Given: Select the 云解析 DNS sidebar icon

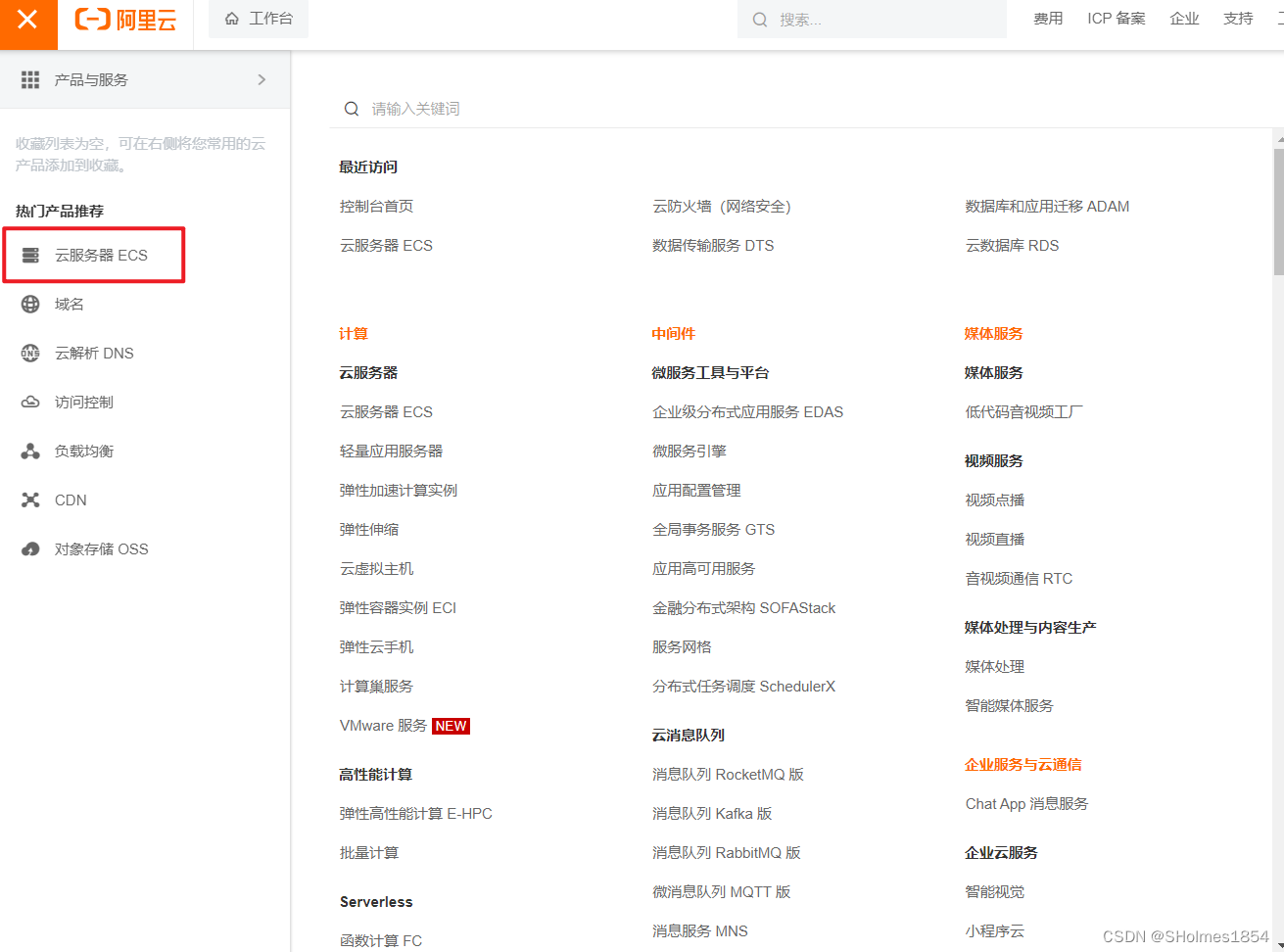Looking at the screenshot, I should (29, 353).
